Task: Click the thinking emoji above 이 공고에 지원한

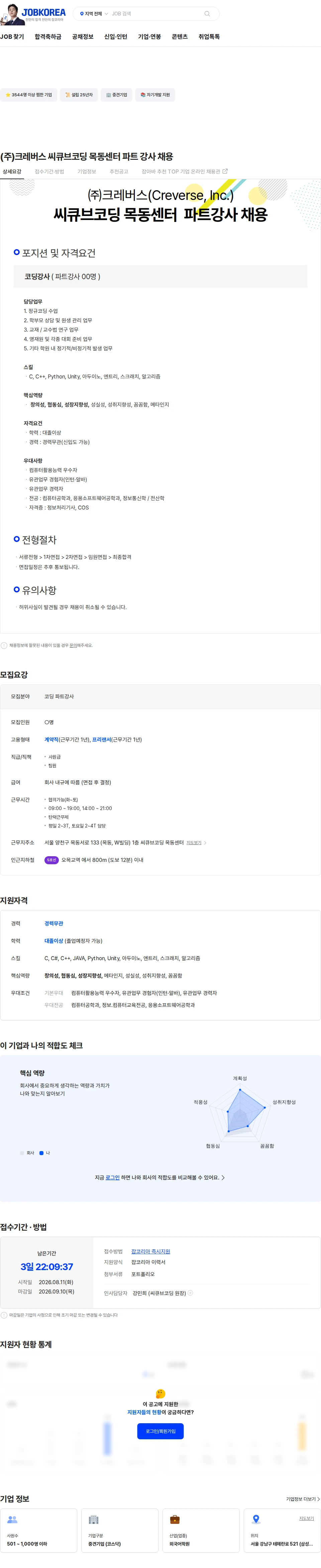Action: (x=160, y=1394)
